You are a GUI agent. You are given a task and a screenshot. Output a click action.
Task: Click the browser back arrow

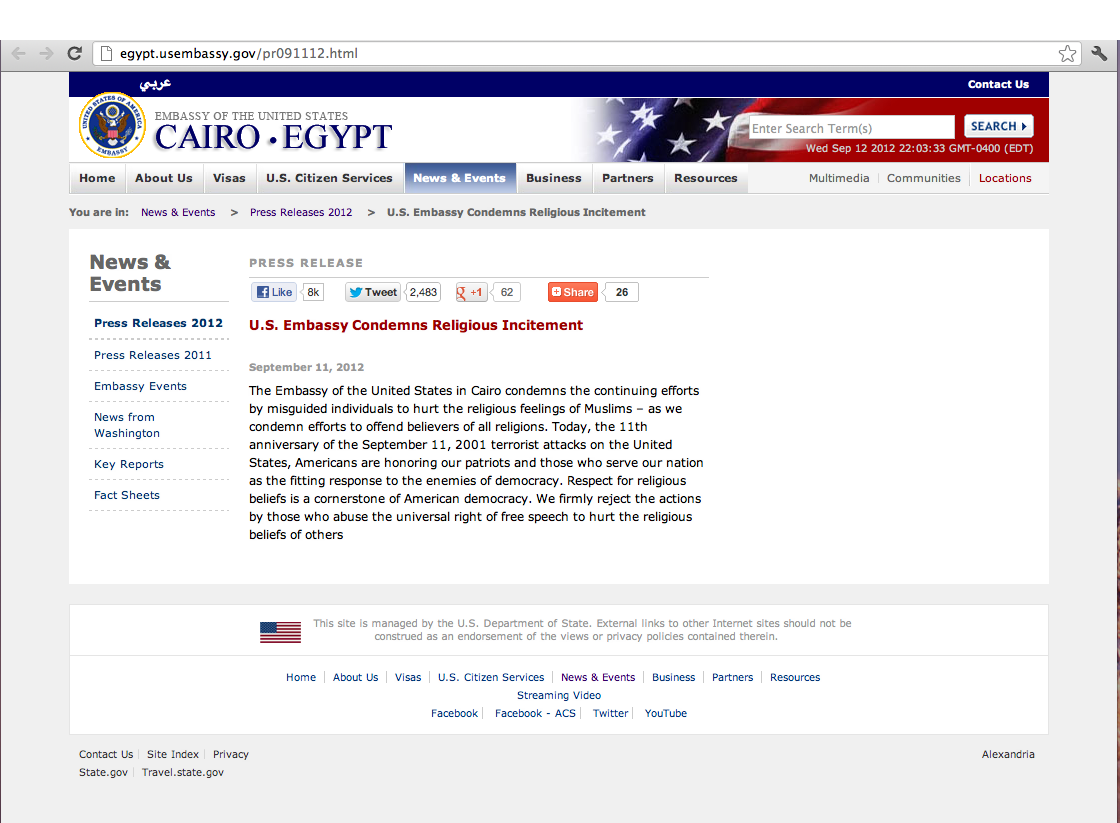(x=19, y=54)
